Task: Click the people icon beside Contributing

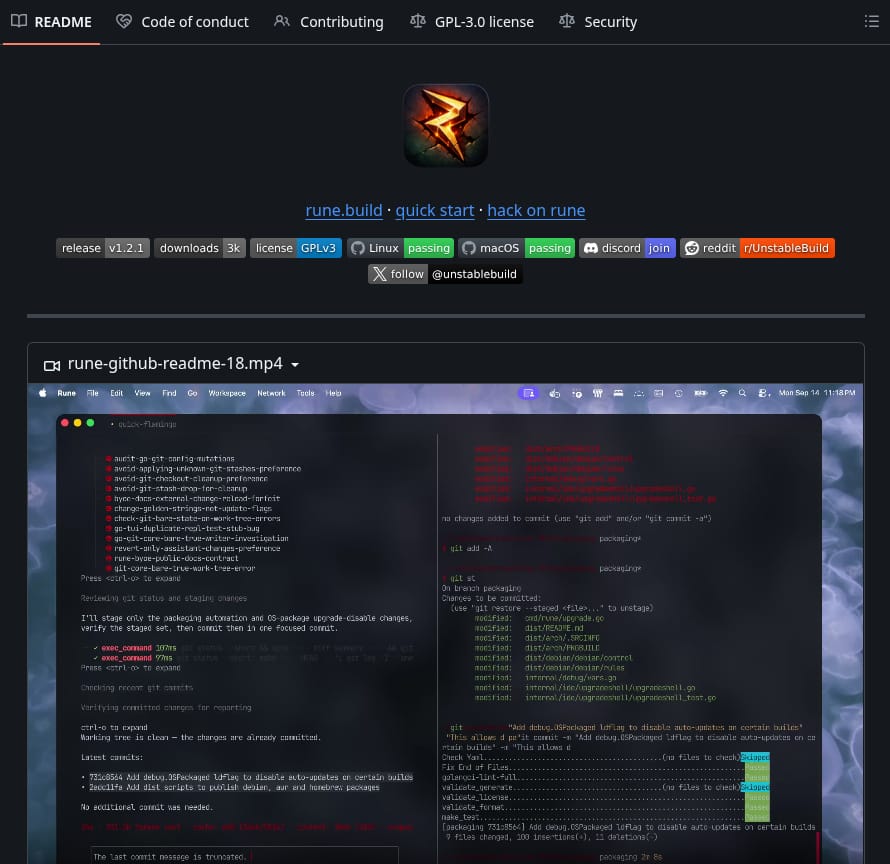Action: [282, 21]
